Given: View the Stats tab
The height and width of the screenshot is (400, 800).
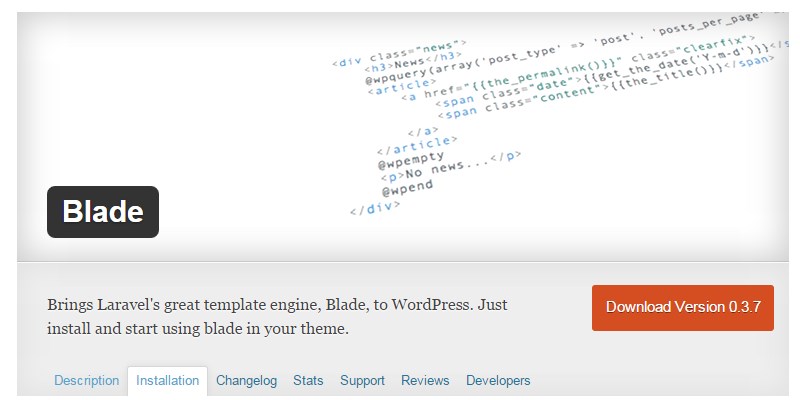Looking at the screenshot, I should pos(308,381).
